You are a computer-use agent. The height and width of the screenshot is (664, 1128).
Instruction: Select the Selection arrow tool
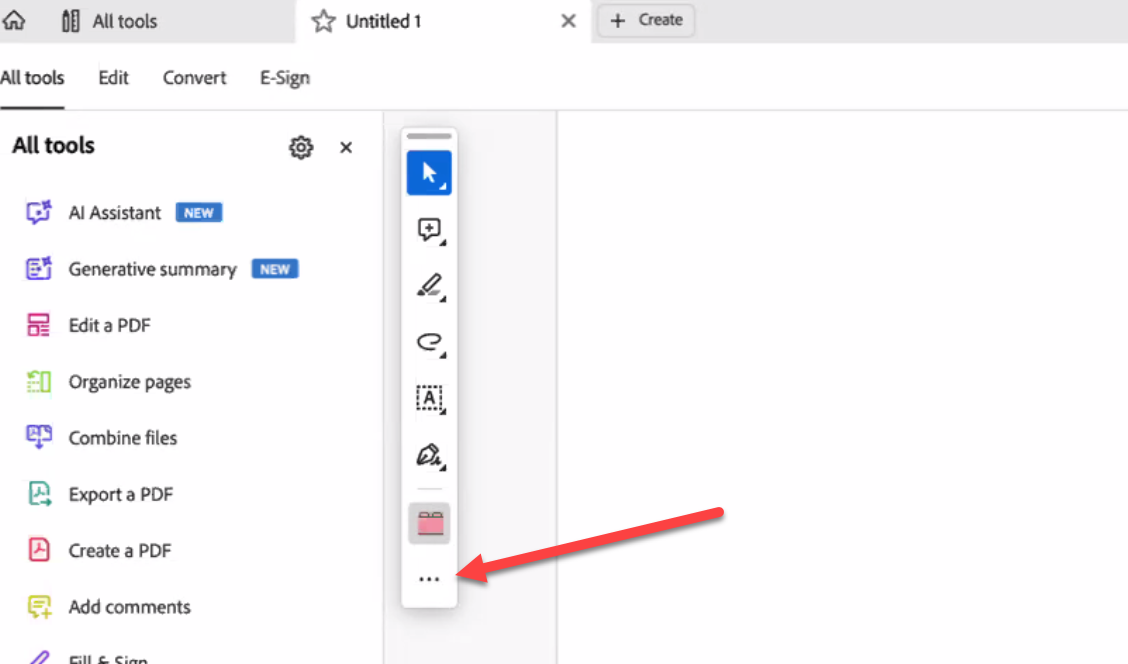tap(428, 171)
